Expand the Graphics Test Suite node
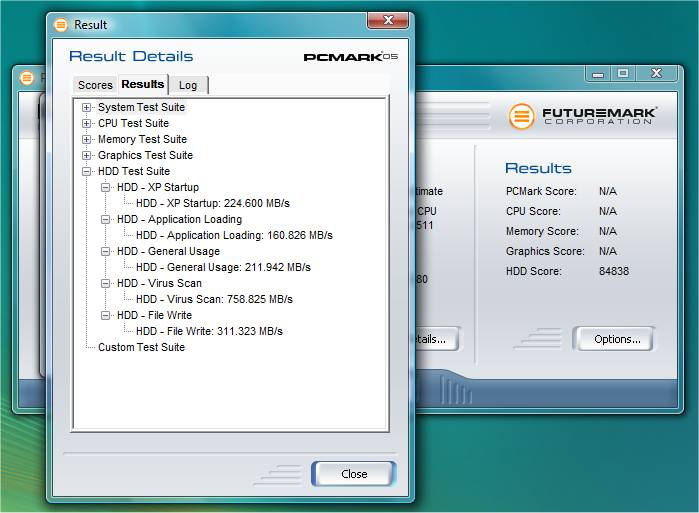Image resolution: width=699 pixels, height=513 pixels. (86, 156)
